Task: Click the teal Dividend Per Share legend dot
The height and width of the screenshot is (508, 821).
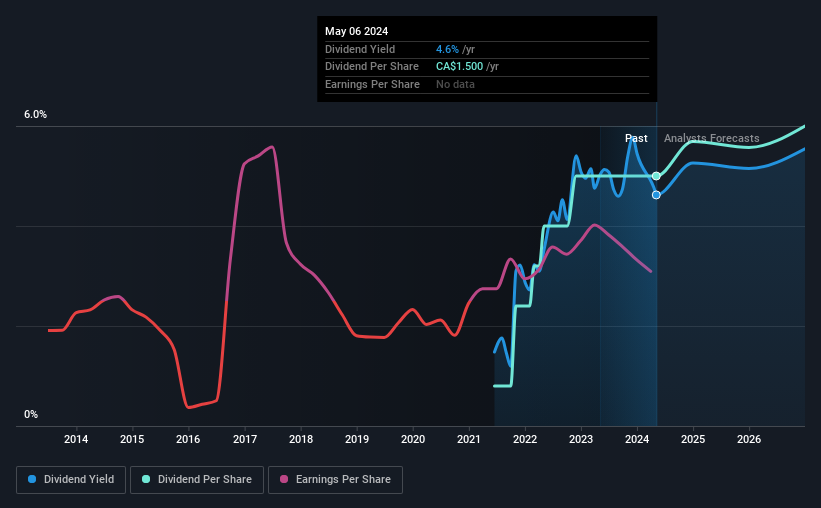Action: coord(146,479)
